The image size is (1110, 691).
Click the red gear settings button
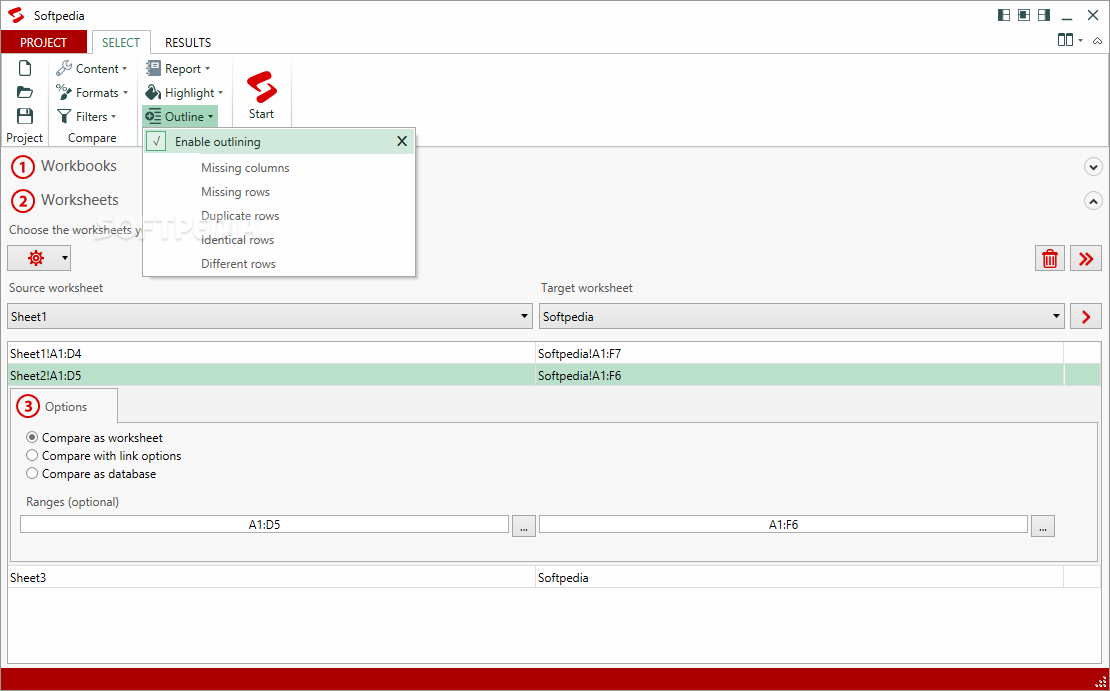pos(35,258)
